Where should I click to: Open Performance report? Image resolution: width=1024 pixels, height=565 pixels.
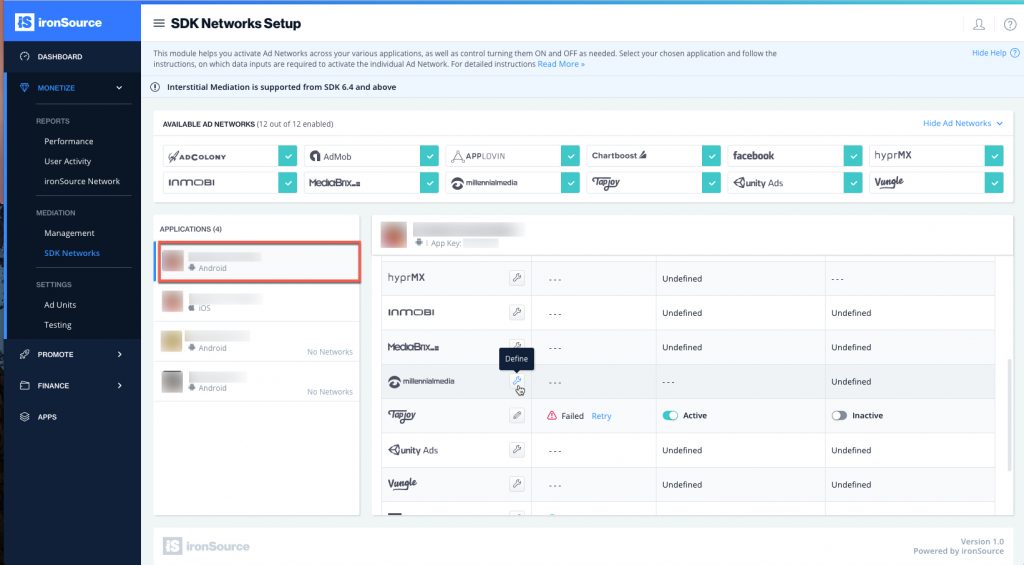point(69,141)
